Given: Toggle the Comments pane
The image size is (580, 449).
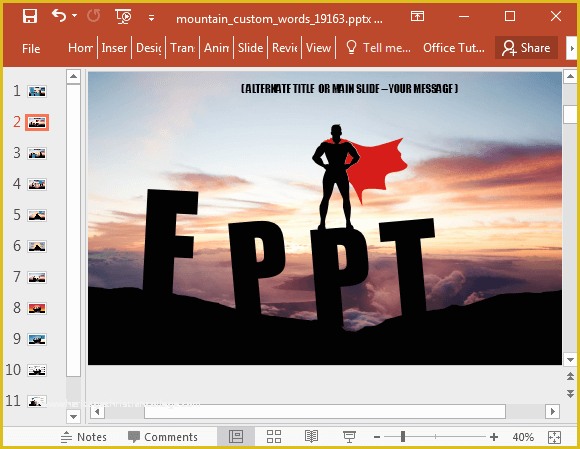Looking at the screenshot, I should (163, 437).
